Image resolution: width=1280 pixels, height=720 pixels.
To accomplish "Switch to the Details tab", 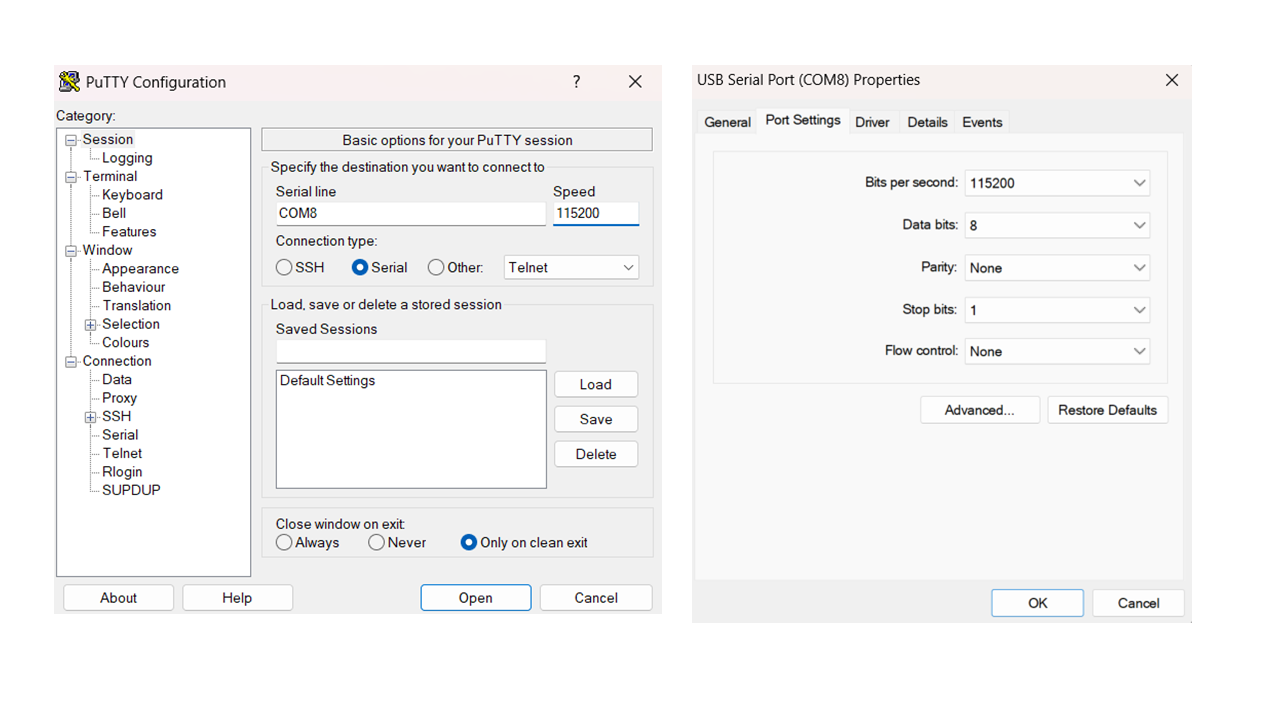I will pos(927,122).
